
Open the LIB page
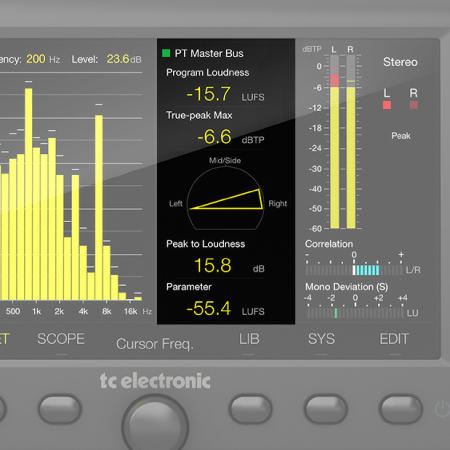click(x=249, y=339)
